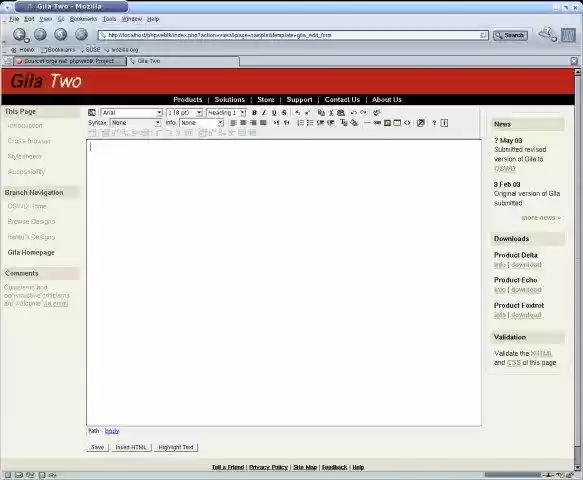Viewport: 583px width, 480px height.
Task: Click the copy icon in editor toolbar
Action: [x=321, y=113]
